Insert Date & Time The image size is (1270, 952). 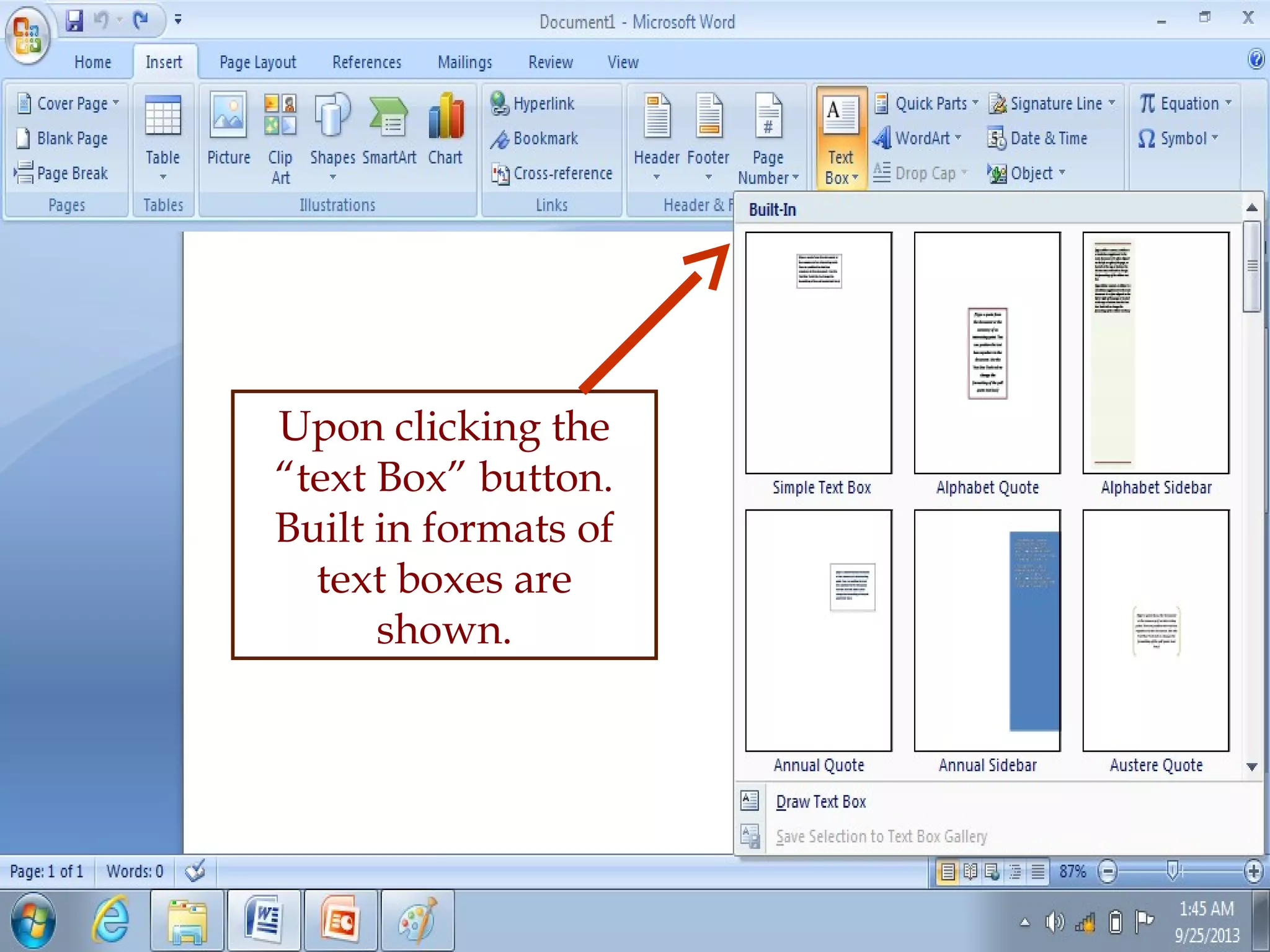coord(1037,138)
